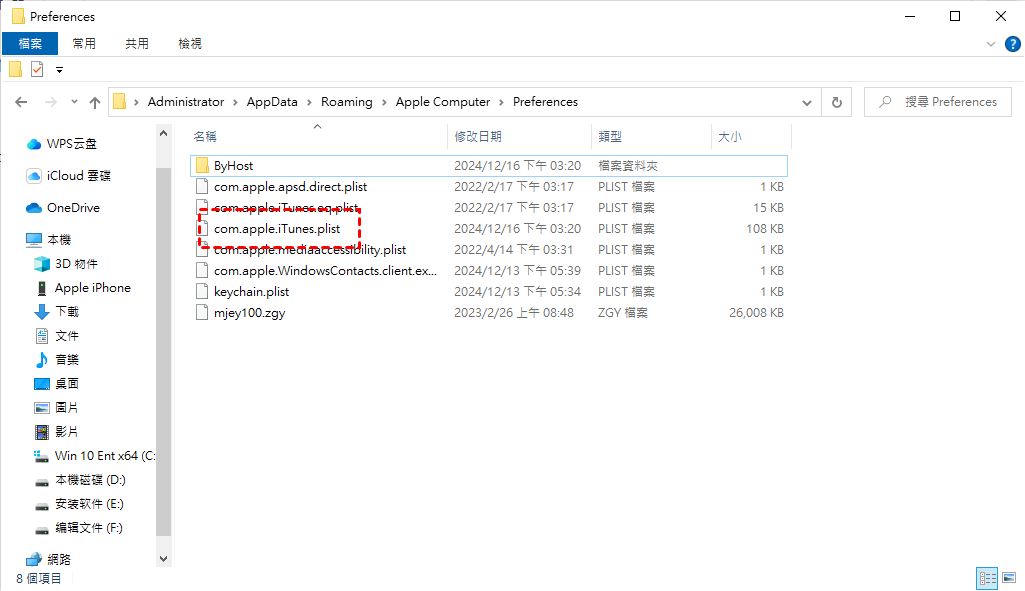
Task: Click the navigation pane vertical scrollbar
Action: 164,340
